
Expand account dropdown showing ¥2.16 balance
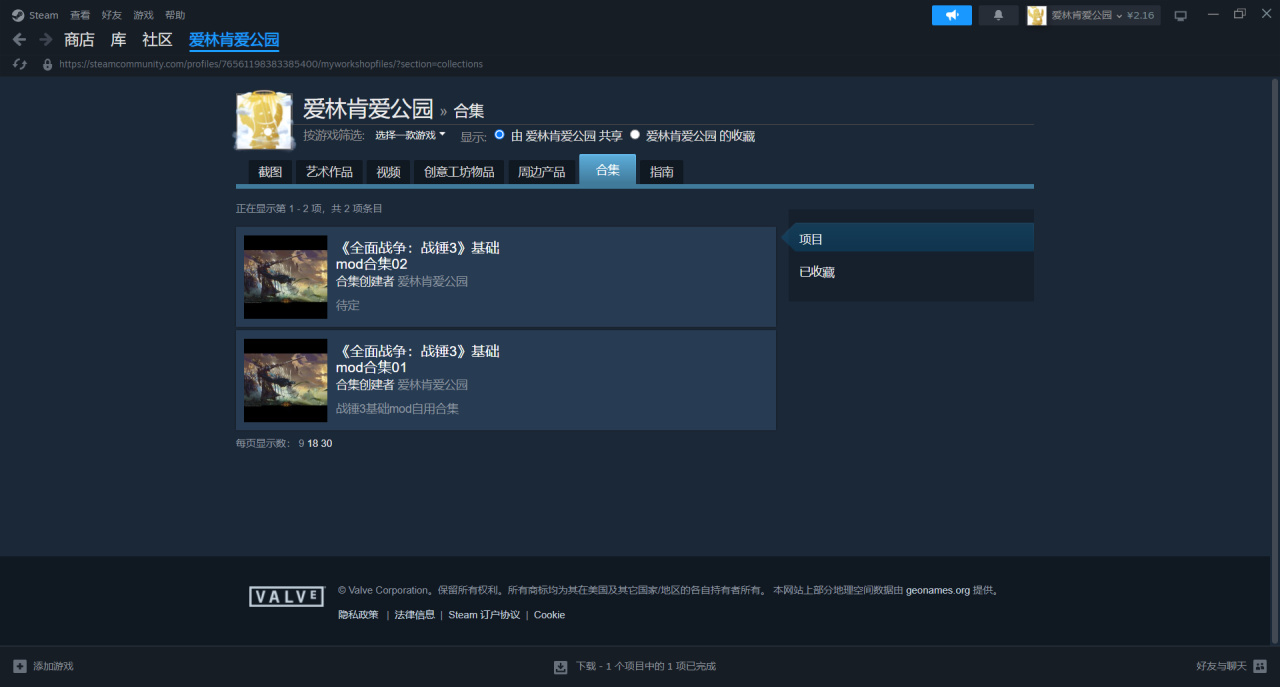click(1103, 15)
